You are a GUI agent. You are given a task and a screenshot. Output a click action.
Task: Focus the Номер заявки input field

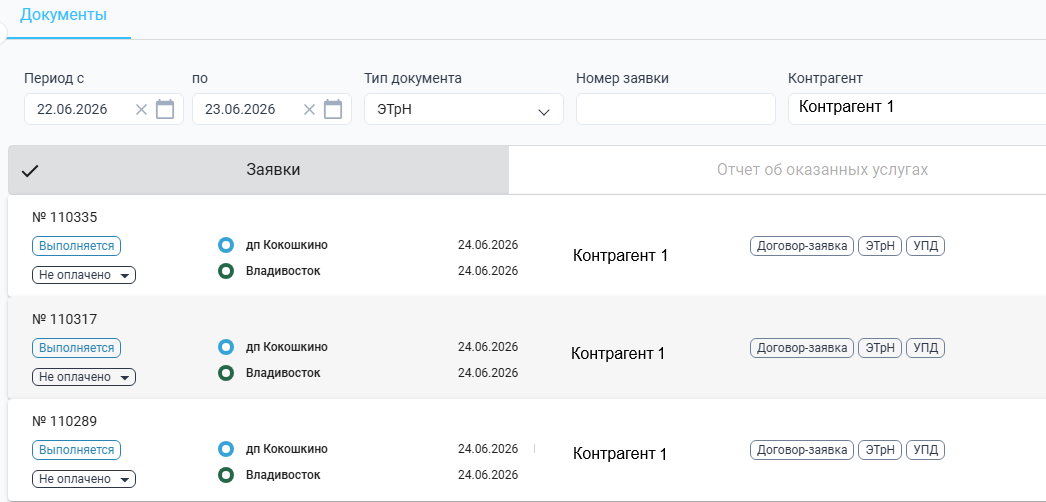click(676, 109)
